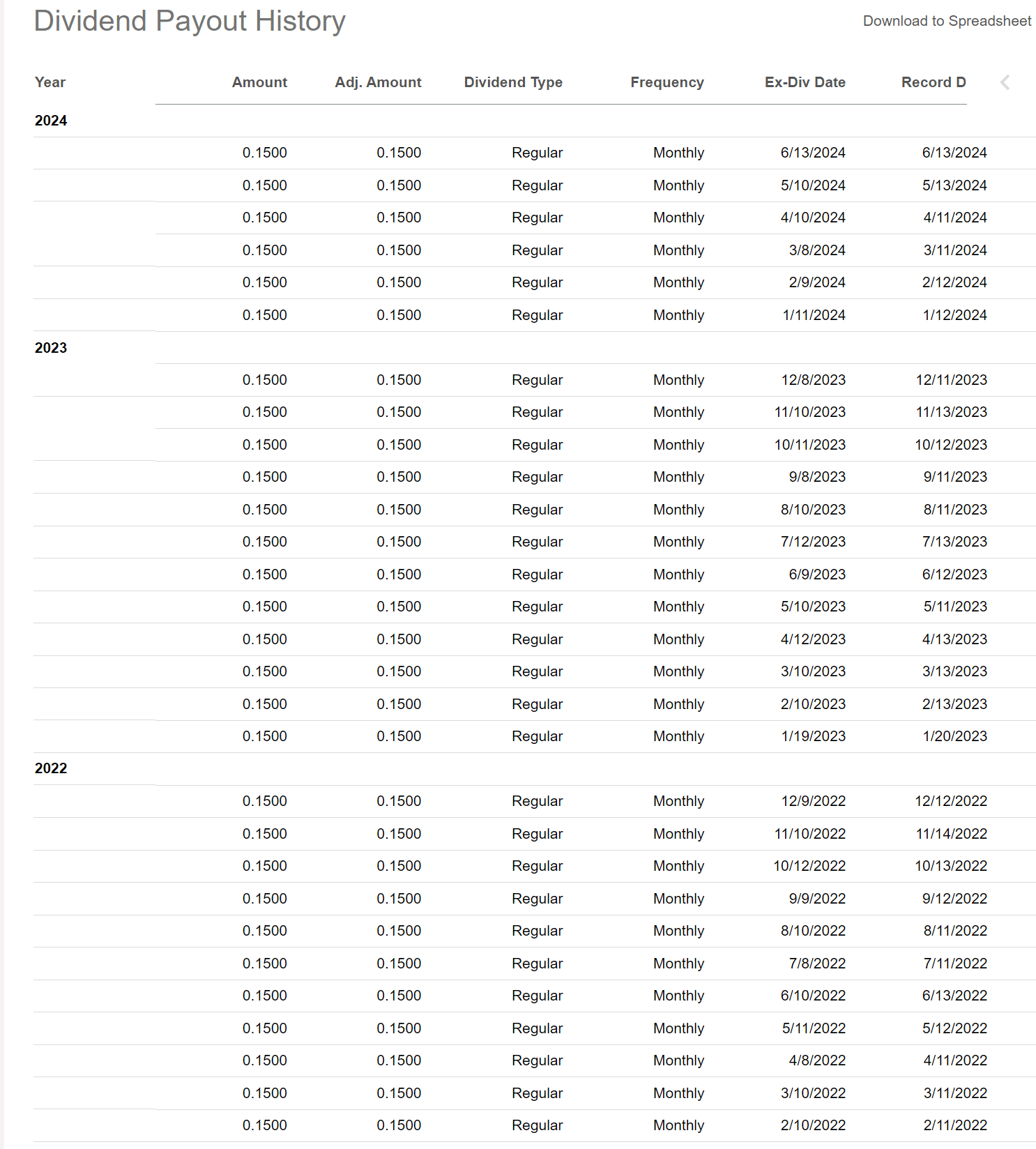1036x1149 pixels.
Task: Click the left chevron to scroll table columns
Action: 1005,82
